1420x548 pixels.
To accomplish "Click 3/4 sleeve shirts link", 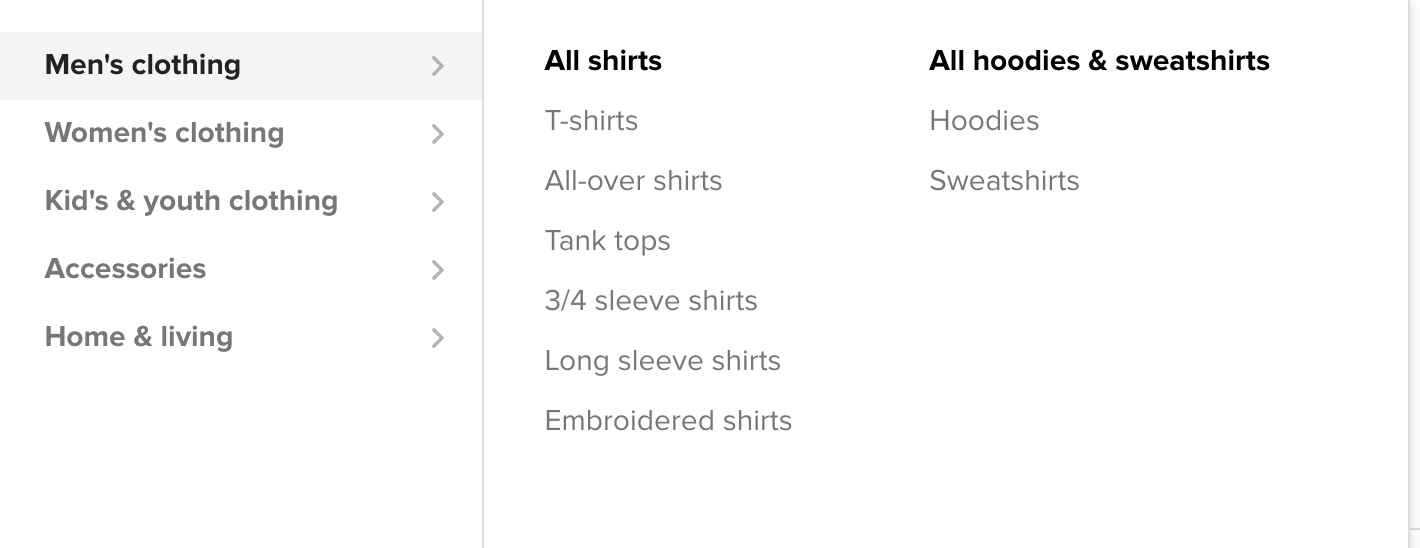I will click(651, 301).
